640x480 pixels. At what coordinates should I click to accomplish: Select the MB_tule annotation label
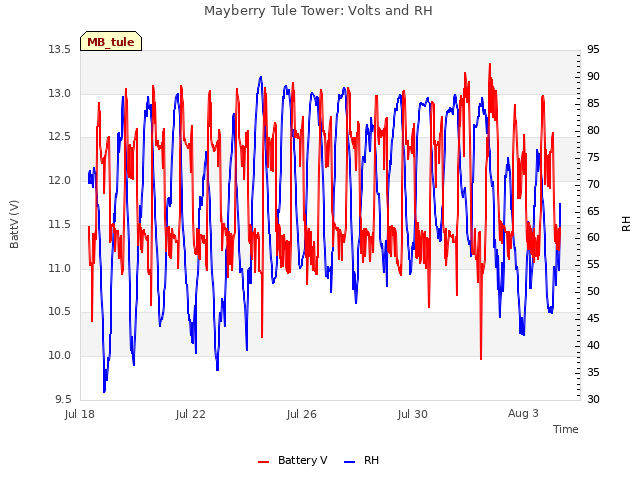[111, 41]
